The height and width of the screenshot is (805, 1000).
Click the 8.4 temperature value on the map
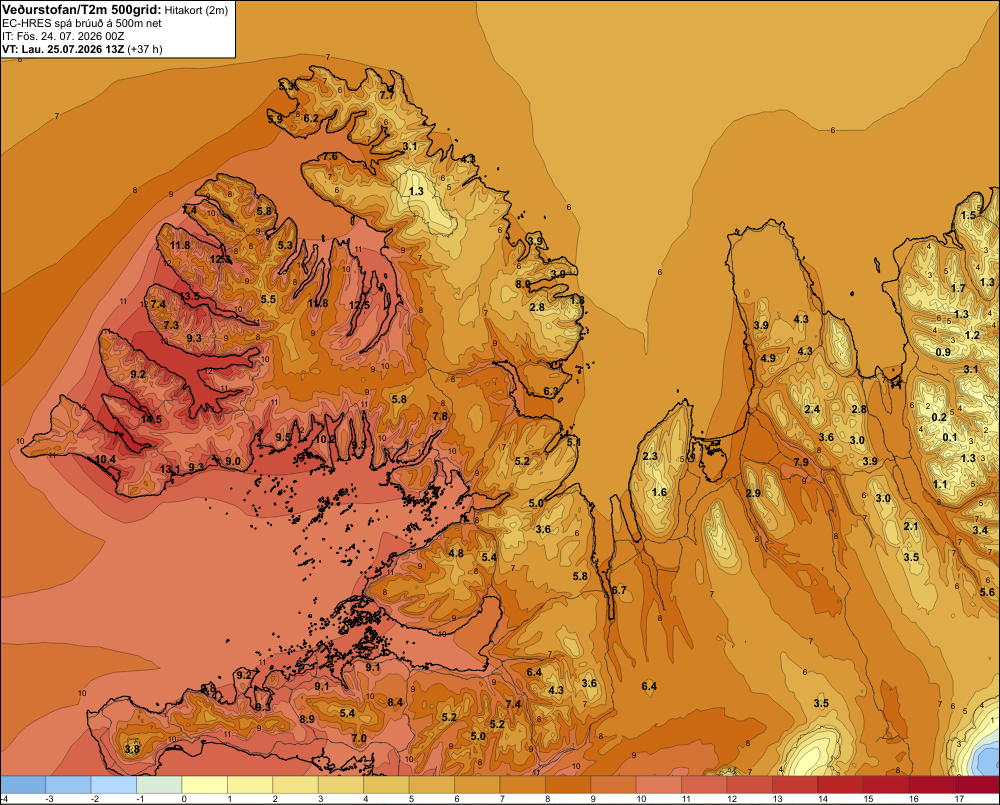pos(395,702)
